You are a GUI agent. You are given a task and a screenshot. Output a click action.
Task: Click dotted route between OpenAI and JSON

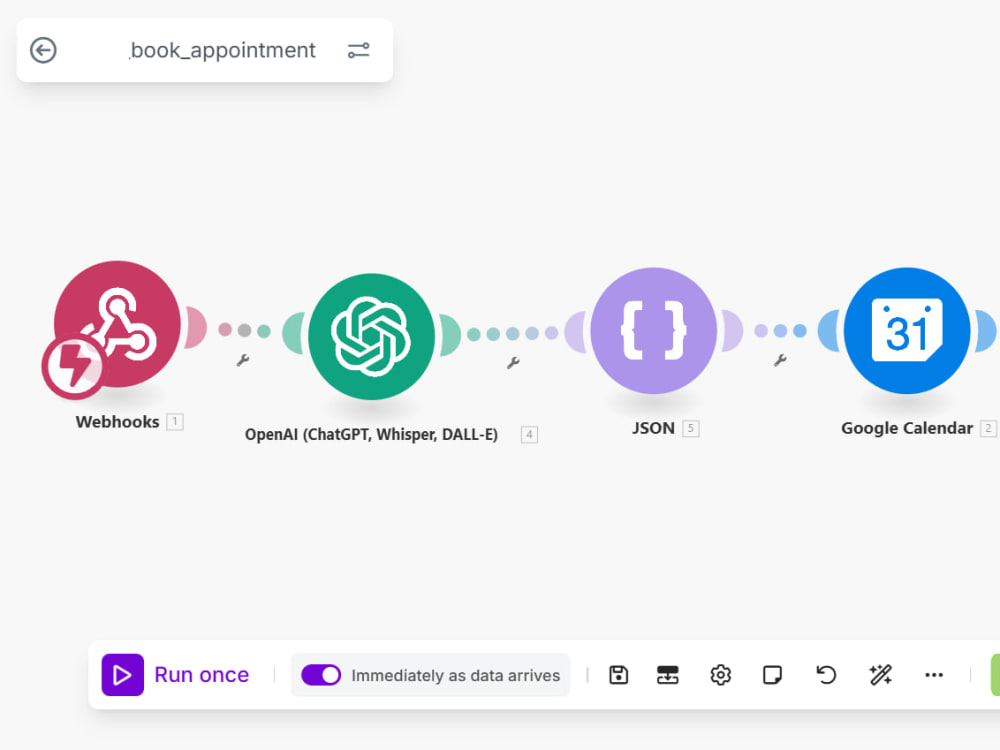(x=513, y=334)
